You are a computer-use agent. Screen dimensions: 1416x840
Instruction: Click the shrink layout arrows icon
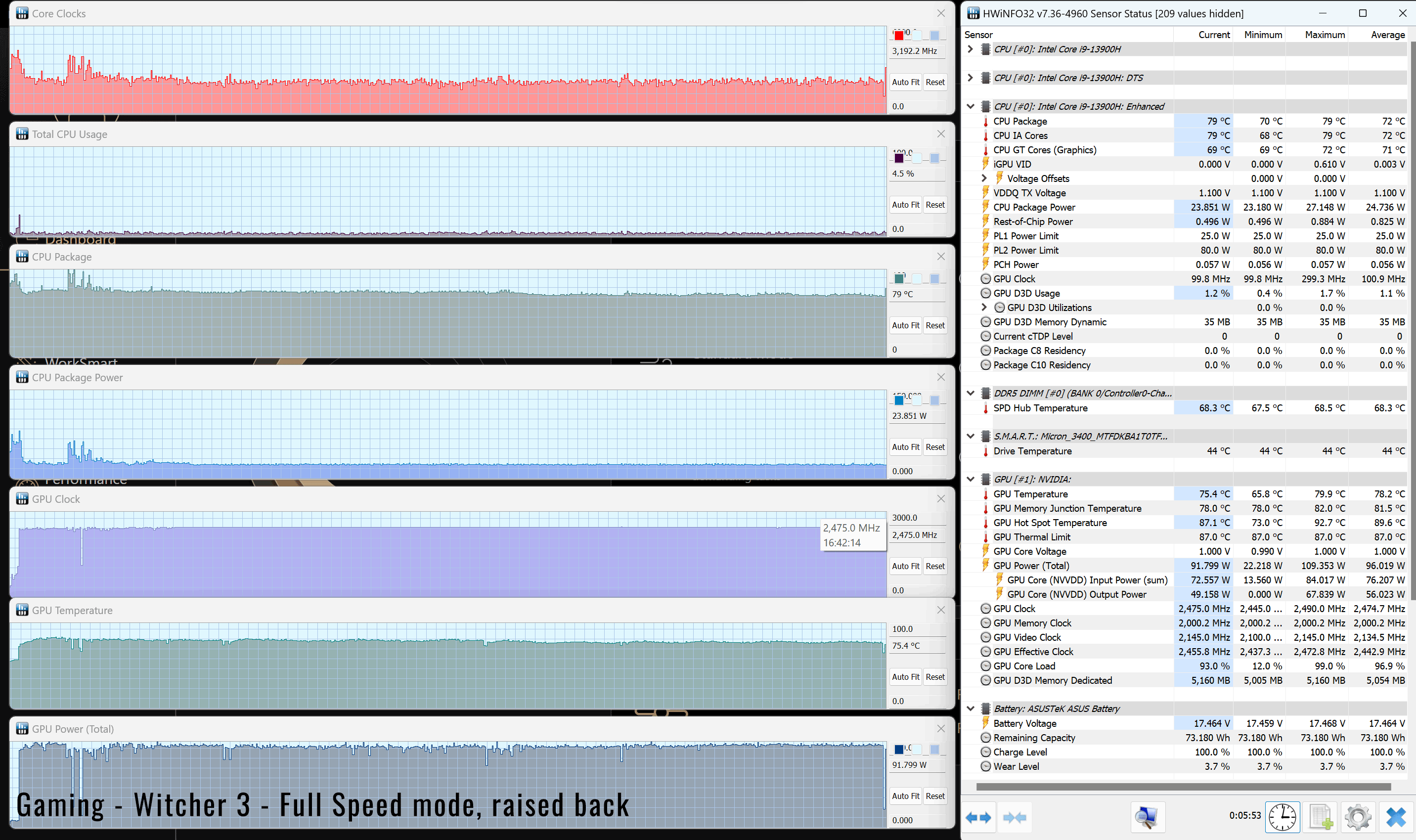pos(1015,817)
